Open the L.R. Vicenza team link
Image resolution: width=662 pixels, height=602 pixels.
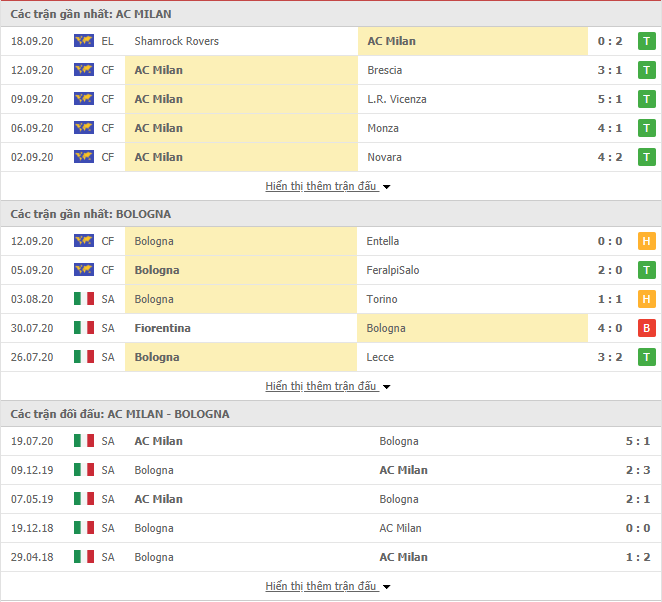(x=397, y=99)
